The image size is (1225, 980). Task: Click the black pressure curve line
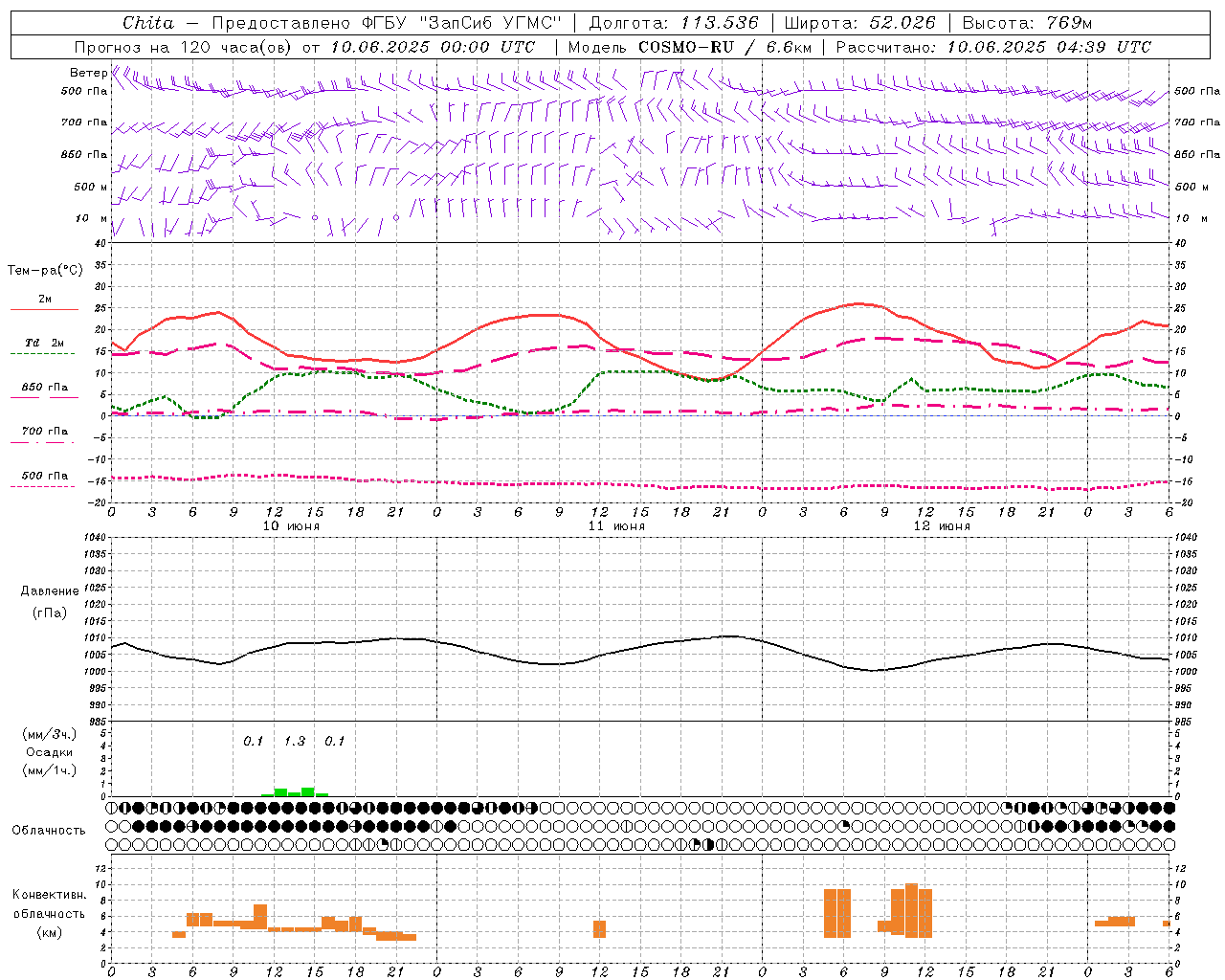click(640, 648)
